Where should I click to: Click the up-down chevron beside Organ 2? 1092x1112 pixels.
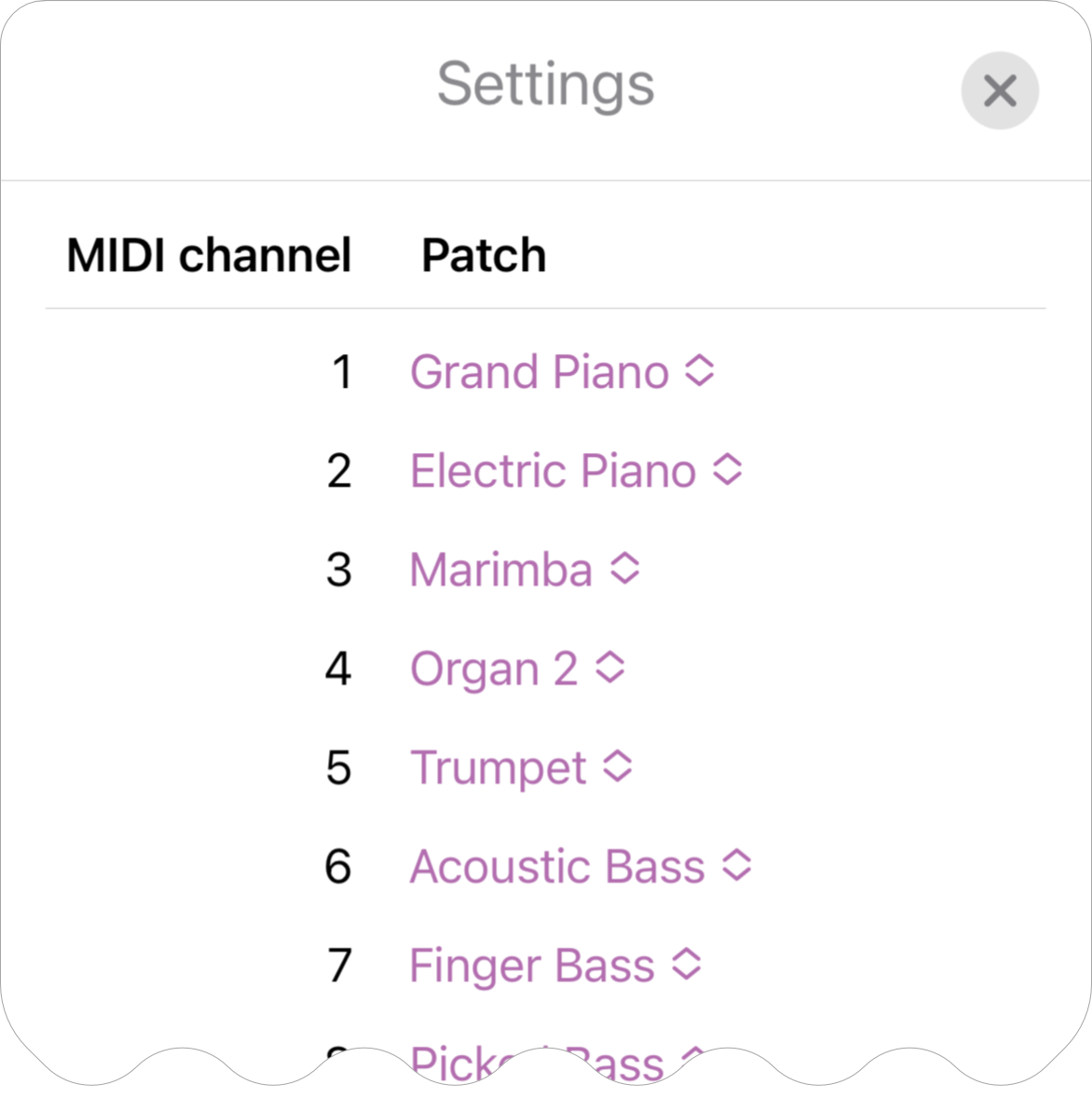pyautogui.click(x=609, y=667)
